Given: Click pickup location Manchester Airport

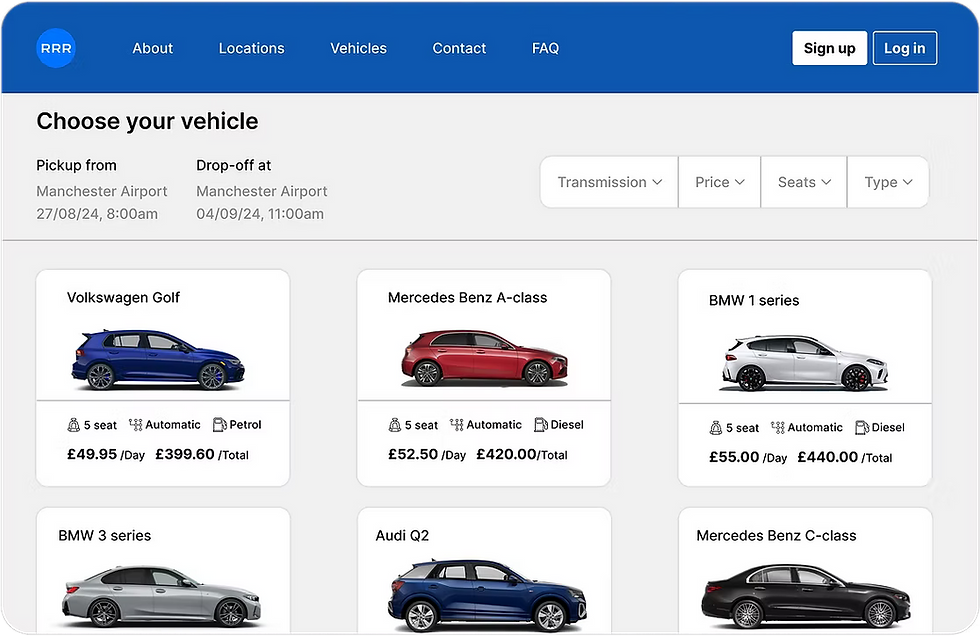Looking at the screenshot, I should coord(102,191).
